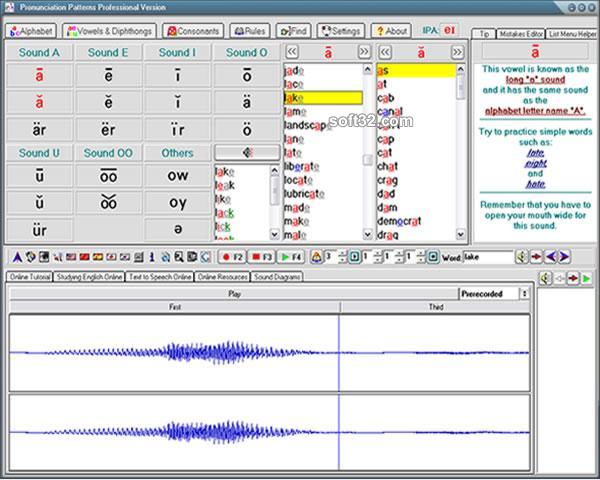Open the Sound Diagrams tab
Viewport: 600px width, 480px height.
coord(277,277)
